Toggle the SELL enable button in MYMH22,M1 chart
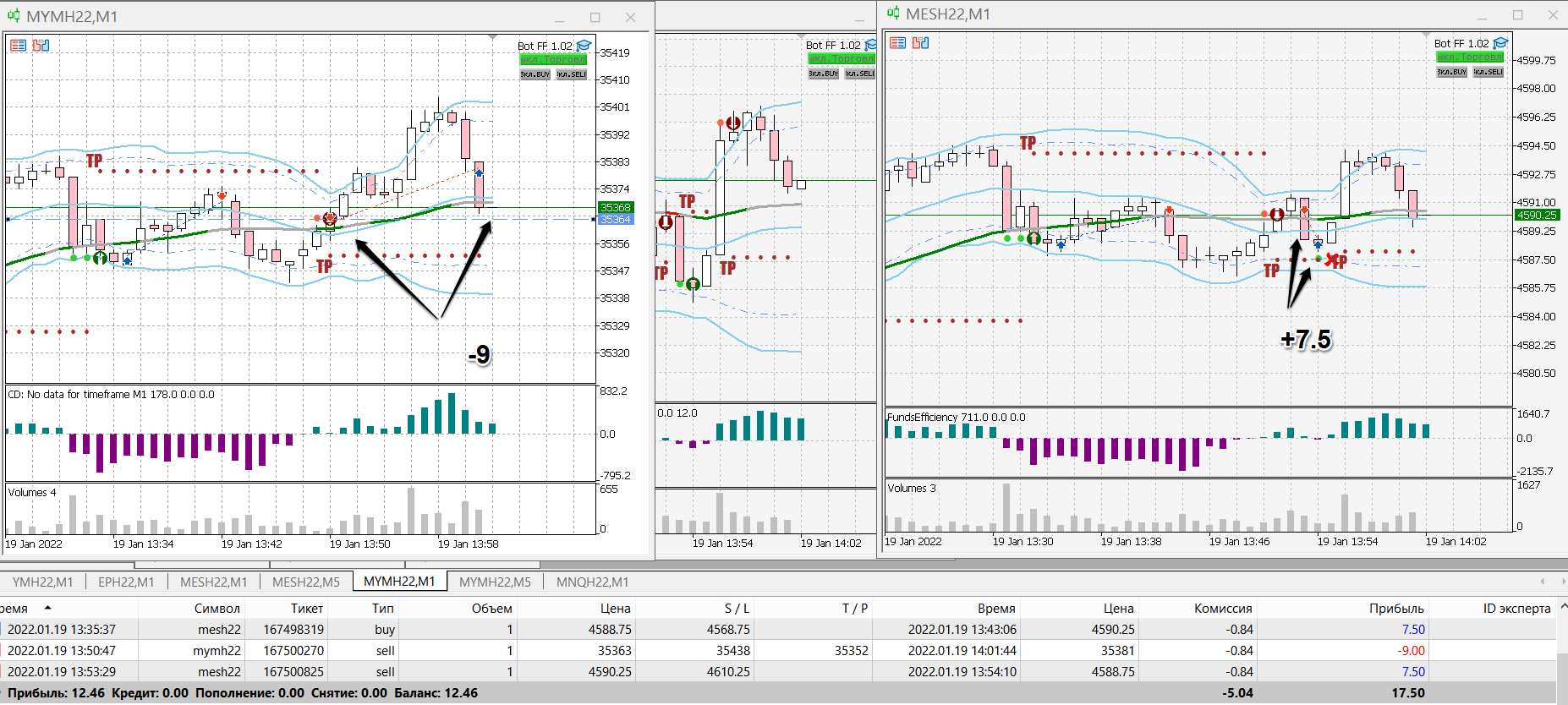This screenshot has height=705, width=1568. [571, 74]
